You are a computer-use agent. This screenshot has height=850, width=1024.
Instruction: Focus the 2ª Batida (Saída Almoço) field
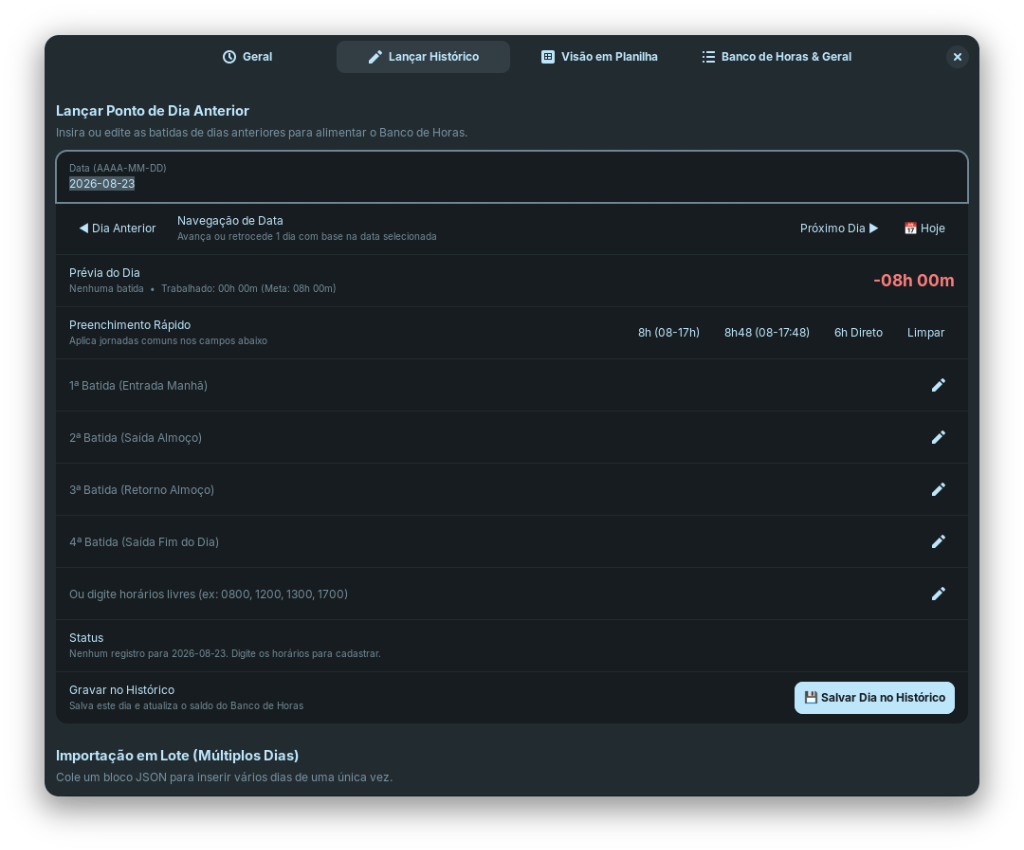pyautogui.click(x=512, y=437)
